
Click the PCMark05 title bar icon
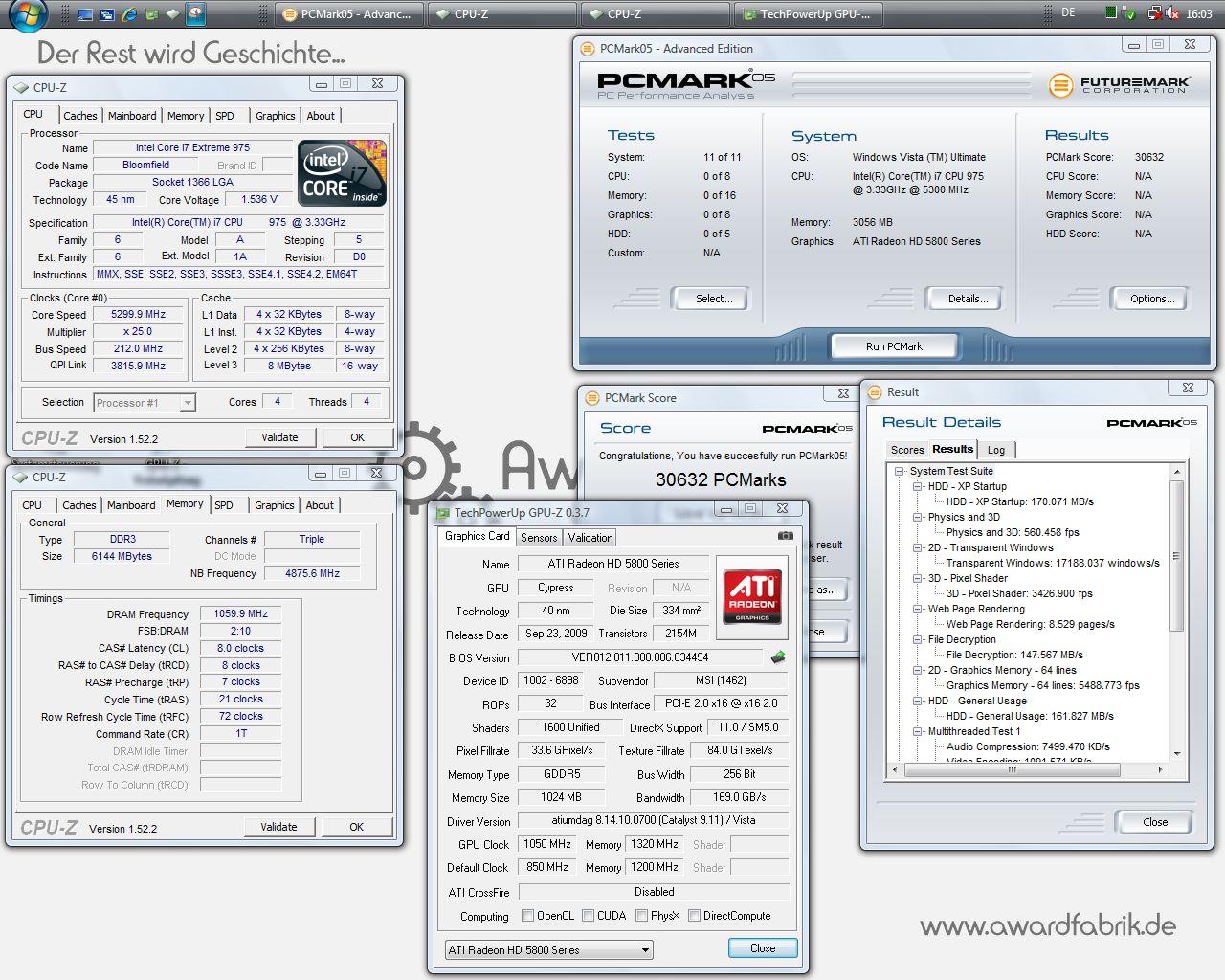click(587, 48)
